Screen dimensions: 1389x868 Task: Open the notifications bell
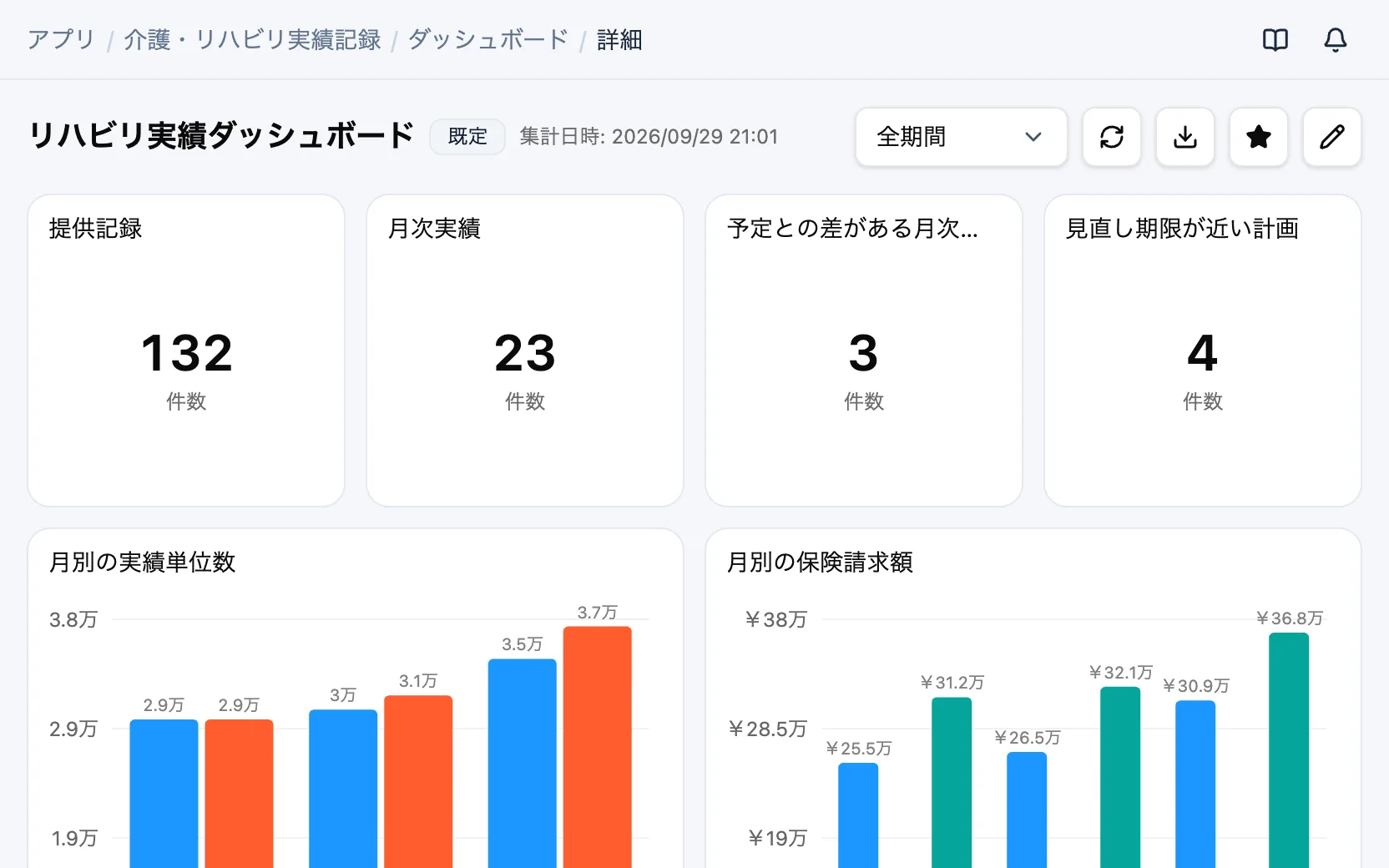[x=1335, y=39]
